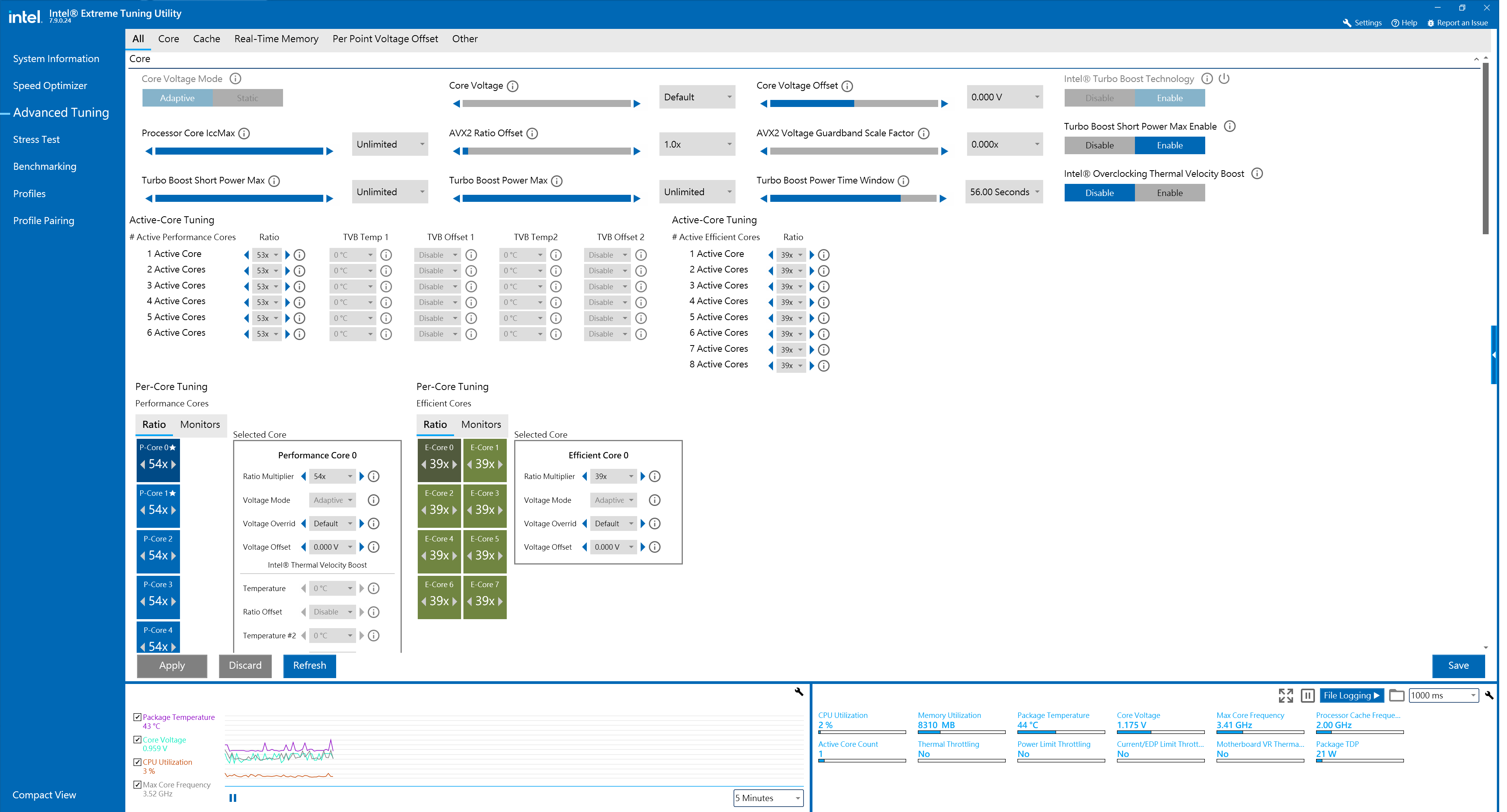Open 1000 ms polling interval dropdown
Viewport: 1507px width, 812px height.
click(x=1444, y=695)
